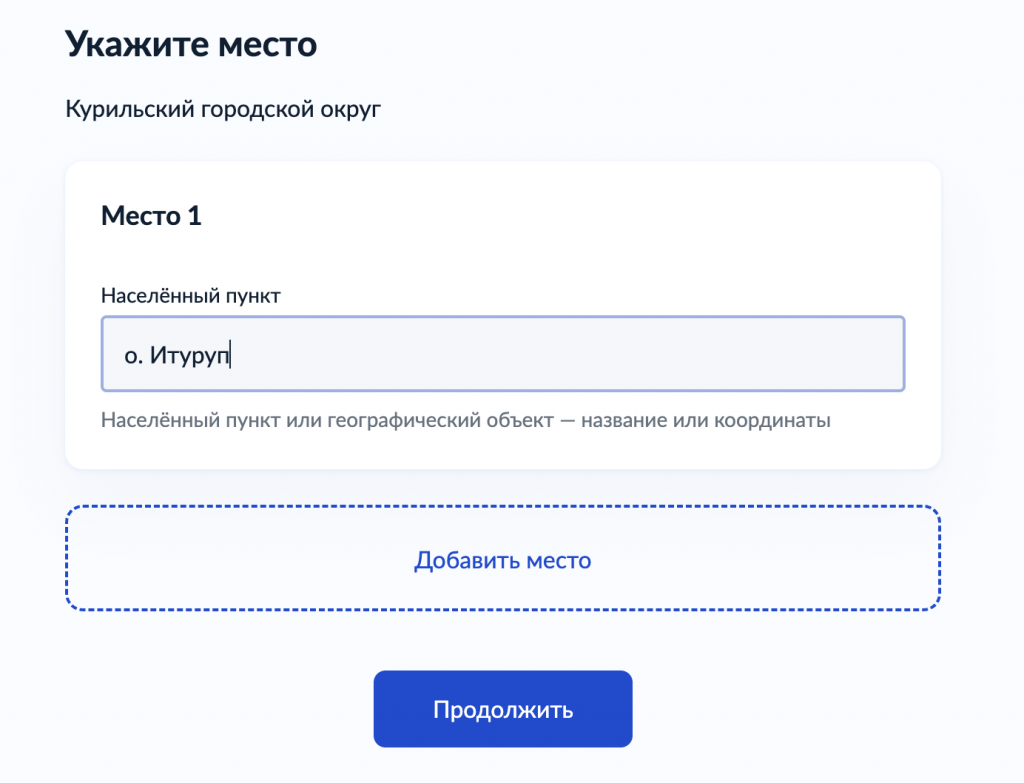1024x783 pixels.
Task: Click the word место in page heading
Action: [x=267, y=46]
